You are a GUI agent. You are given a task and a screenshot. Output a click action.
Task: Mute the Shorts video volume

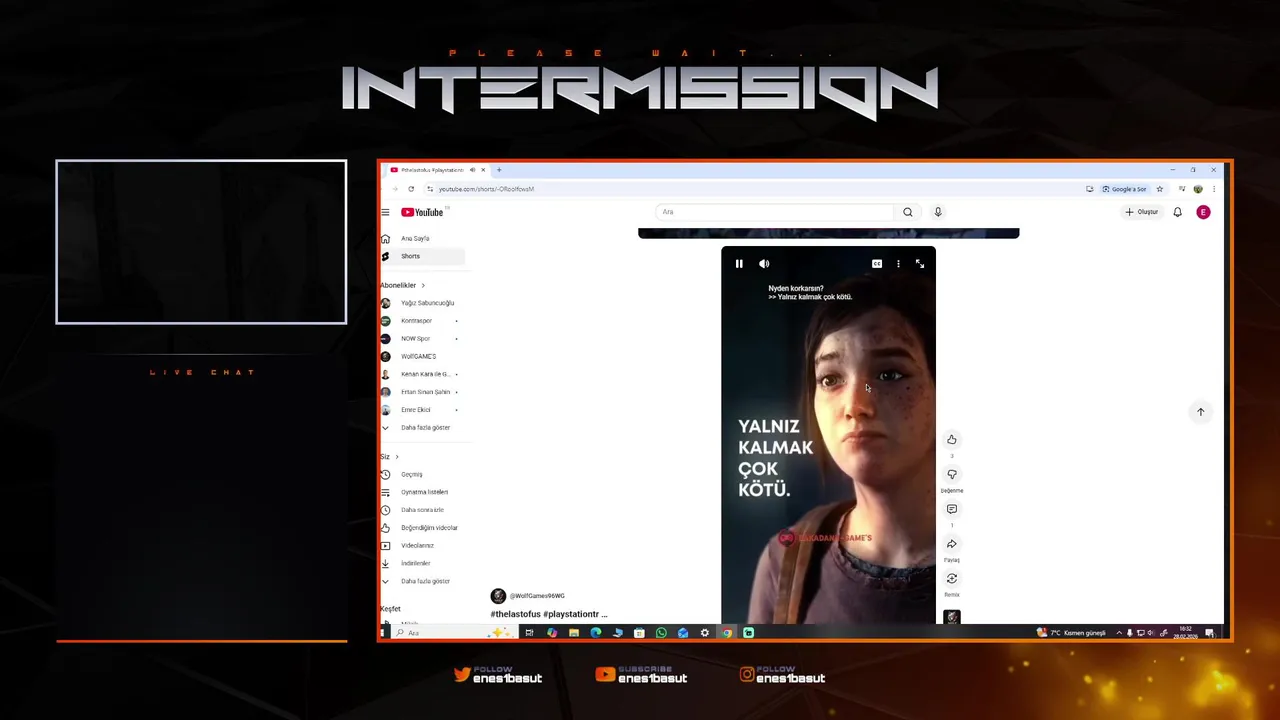(x=764, y=264)
